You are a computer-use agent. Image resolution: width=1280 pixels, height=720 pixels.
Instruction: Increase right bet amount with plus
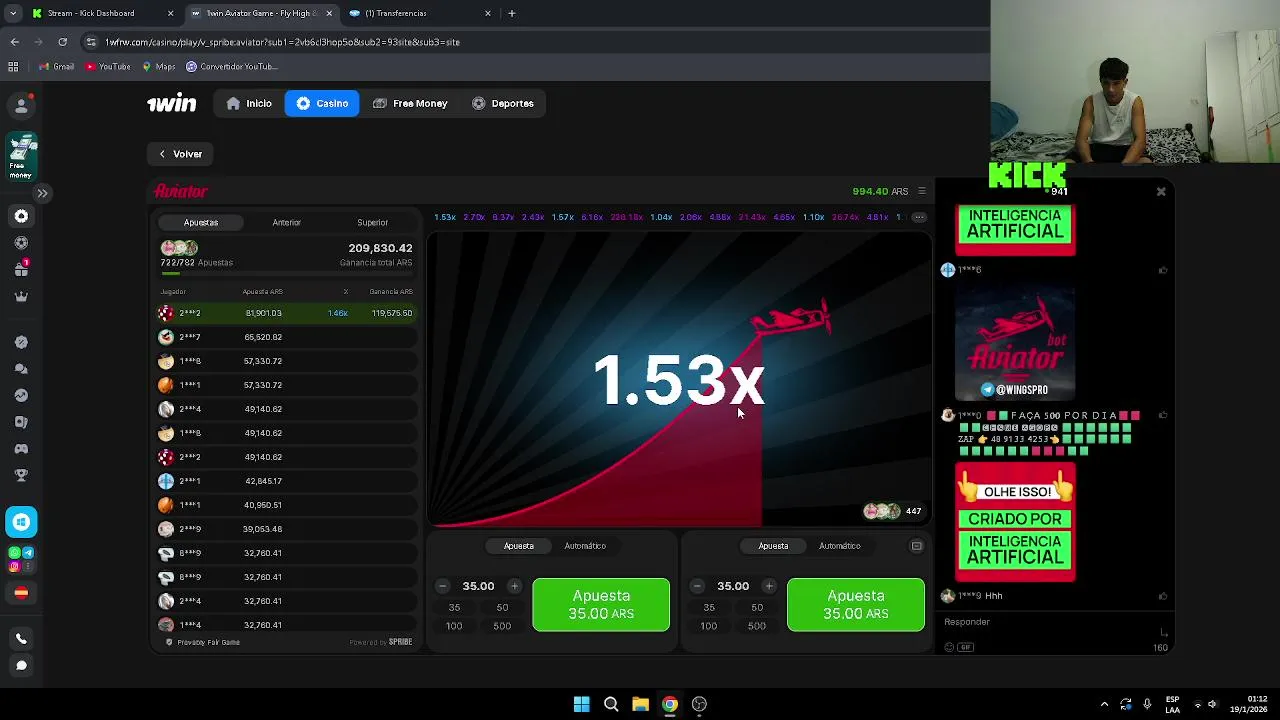[x=769, y=586]
